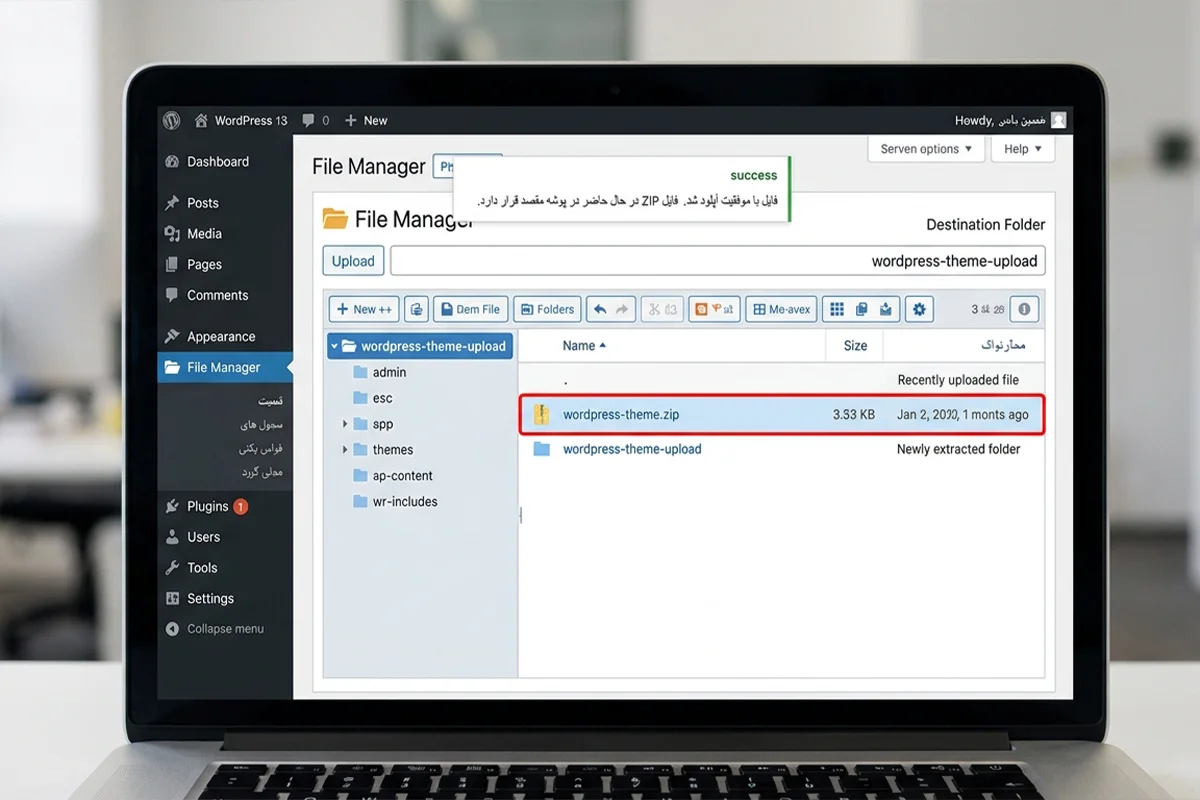Expand the spp folder arrow
1200x800 pixels.
[345, 424]
